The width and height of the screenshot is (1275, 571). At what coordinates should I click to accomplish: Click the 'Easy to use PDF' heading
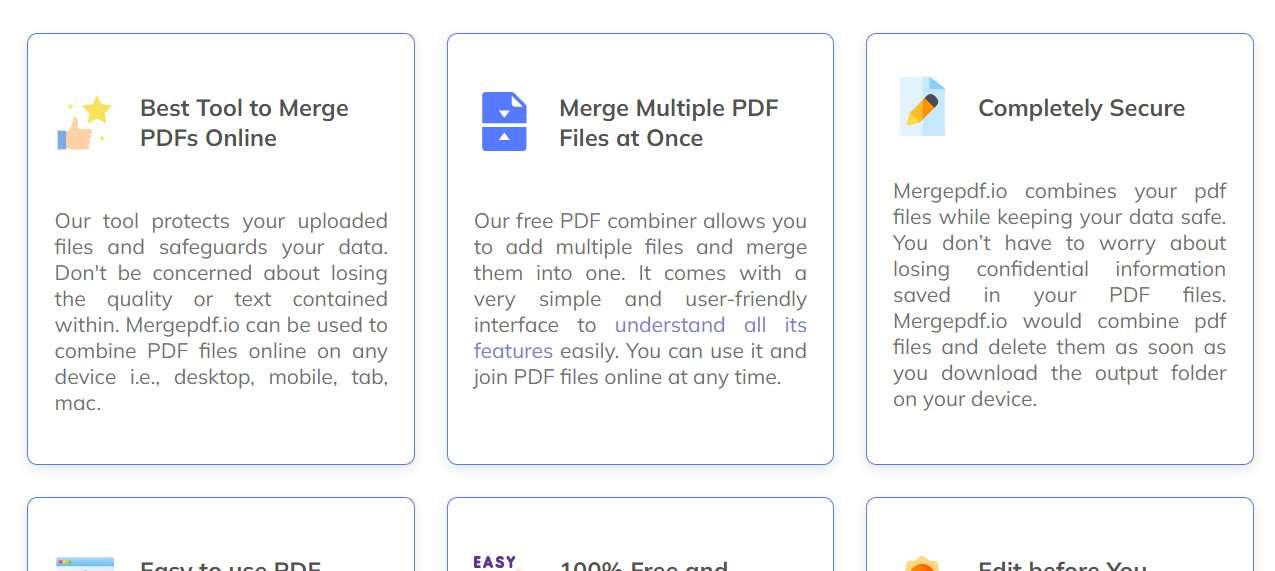pos(230,565)
